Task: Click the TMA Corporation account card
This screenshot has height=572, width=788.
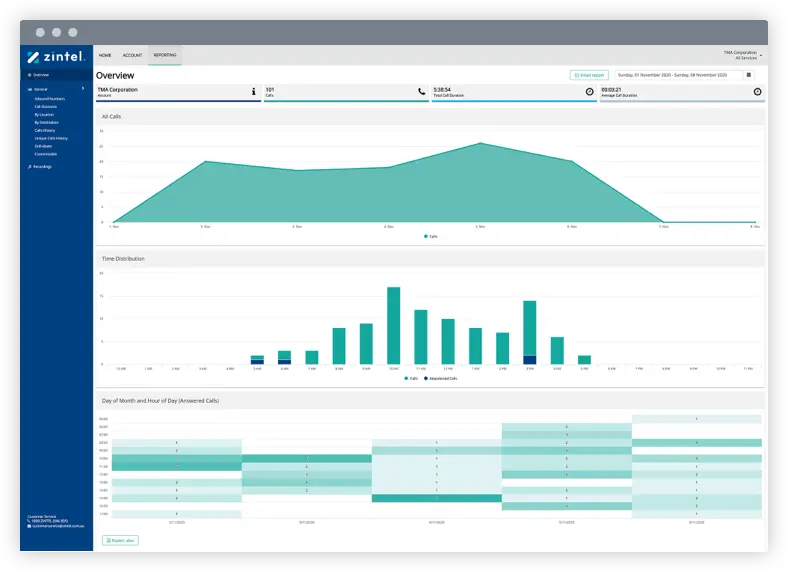Action: [178, 92]
